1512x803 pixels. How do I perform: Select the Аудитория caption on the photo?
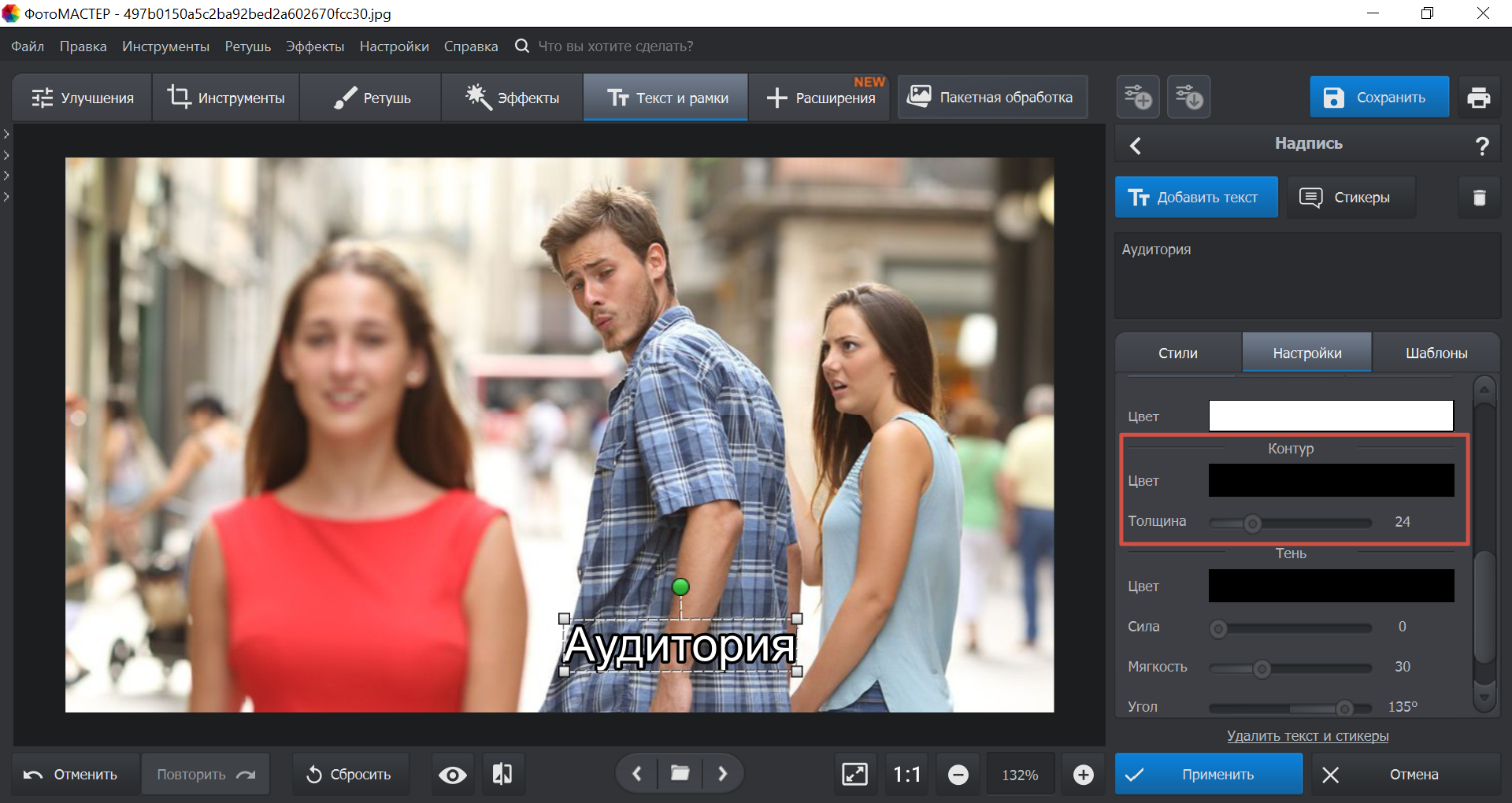point(680,646)
